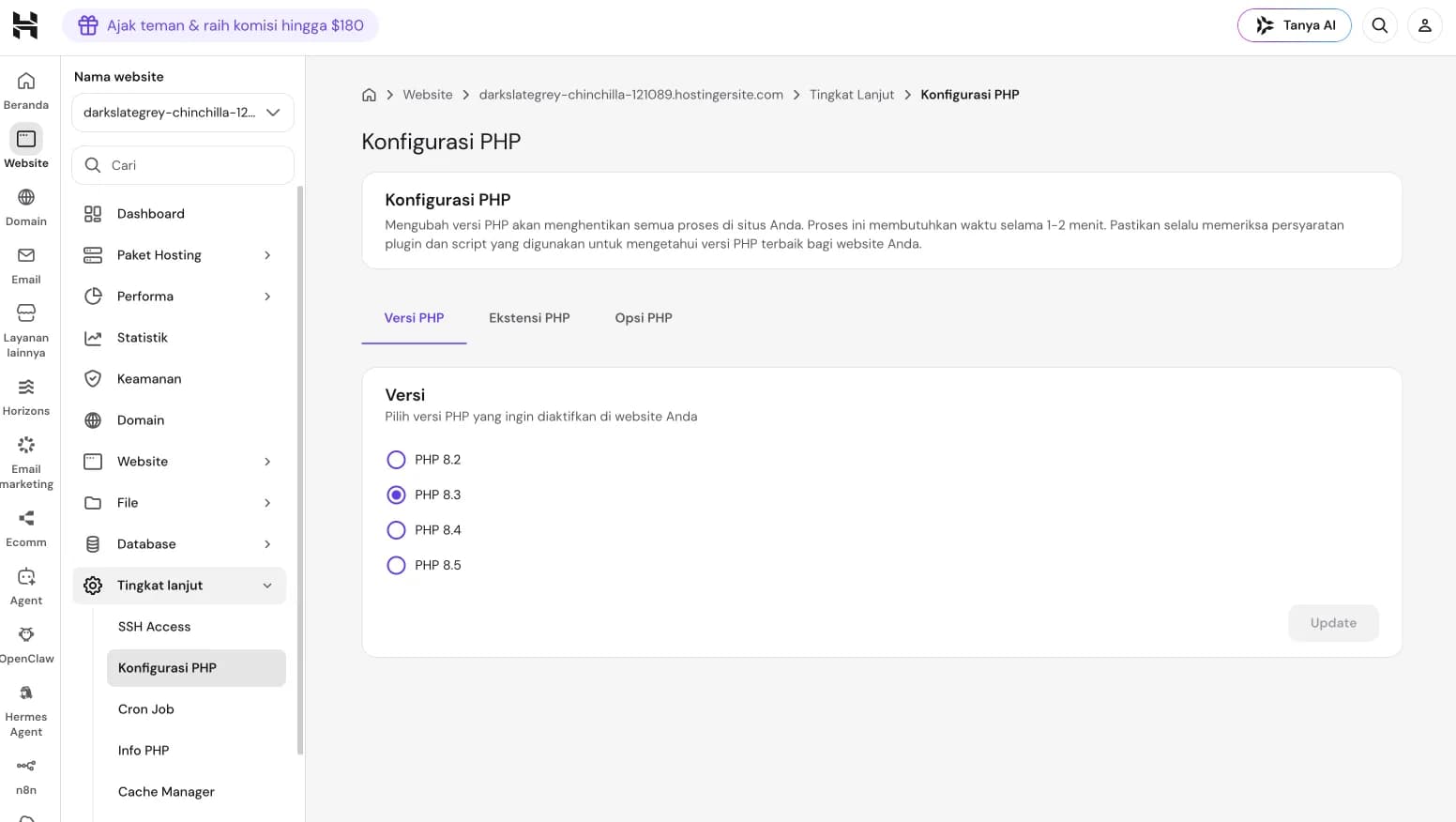Click hostingersite.com domain breadcrumb link
Image resolution: width=1456 pixels, height=822 pixels.
point(631,95)
